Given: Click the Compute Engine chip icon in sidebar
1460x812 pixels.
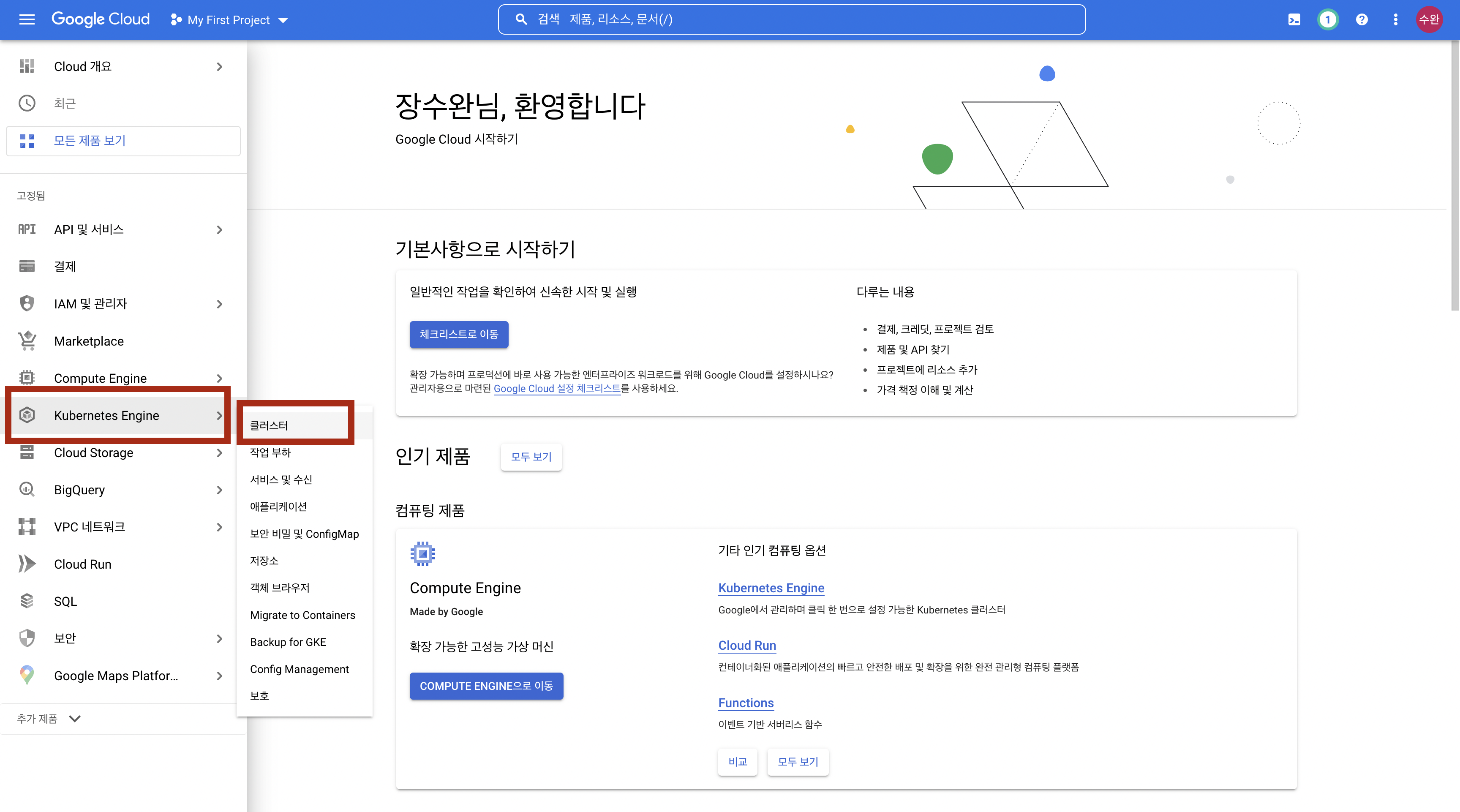Looking at the screenshot, I should [x=27, y=377].
